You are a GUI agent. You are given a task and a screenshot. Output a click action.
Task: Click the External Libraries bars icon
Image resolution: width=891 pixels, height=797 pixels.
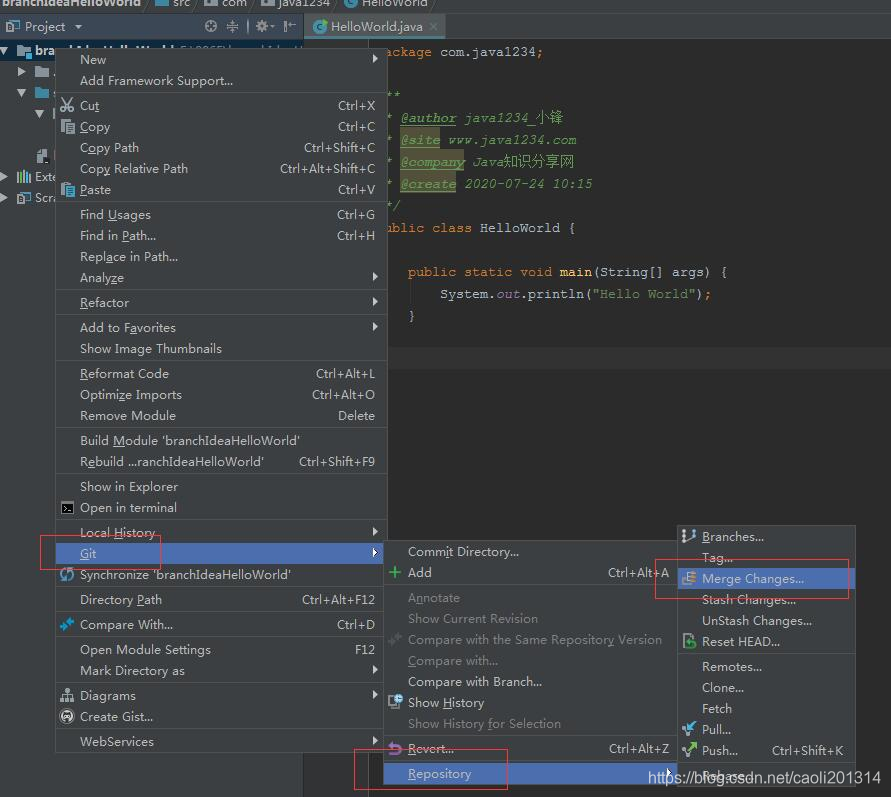point(24,177)
